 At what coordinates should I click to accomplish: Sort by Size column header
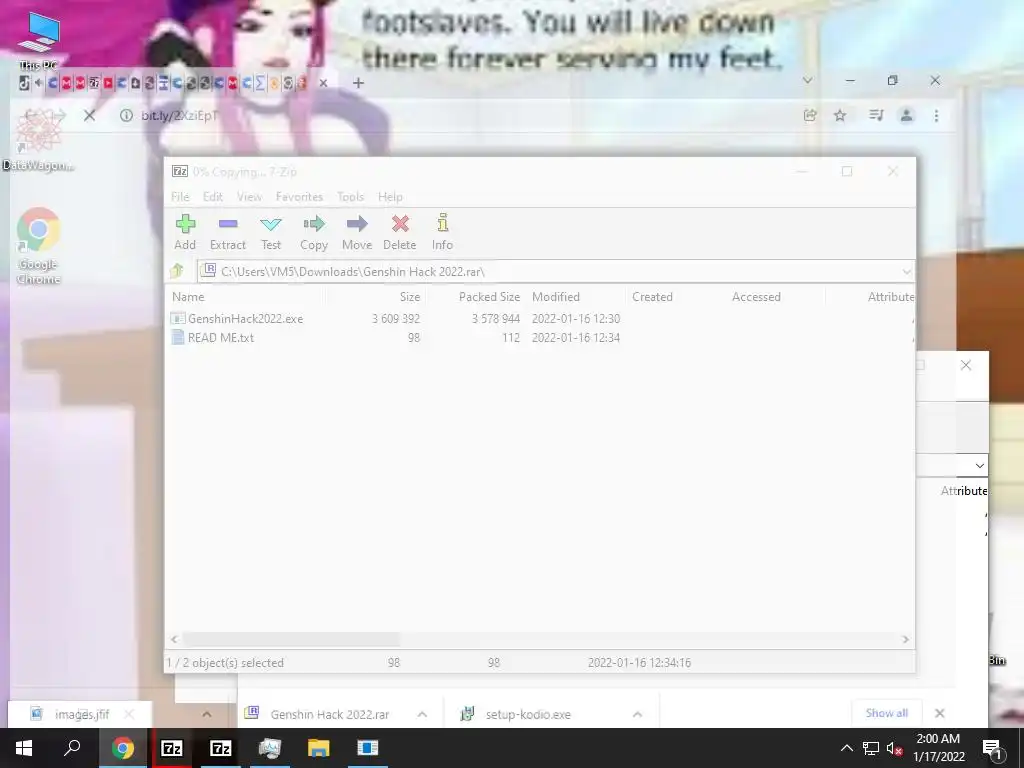pyautogui.click(x=409, y=296)
